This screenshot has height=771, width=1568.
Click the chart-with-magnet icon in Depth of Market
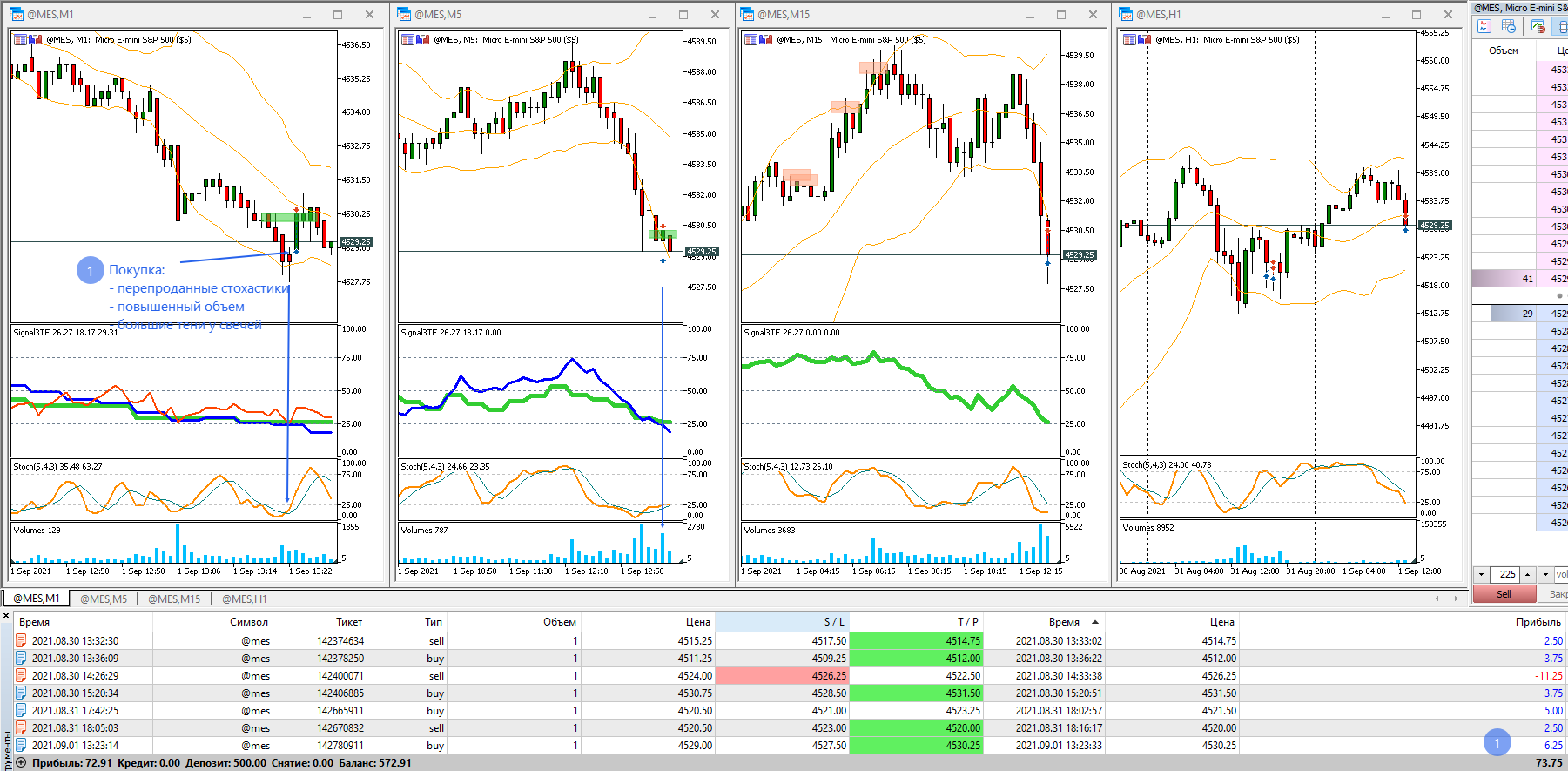(x=1538, y=26)
